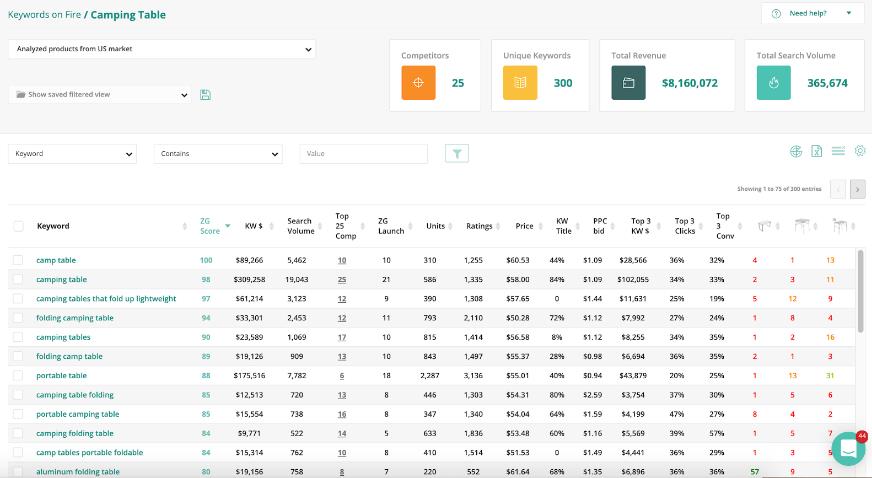Screen dimensions: 872x478
Task: Click the Need help question mark icon
Action: tap(776, 13)
